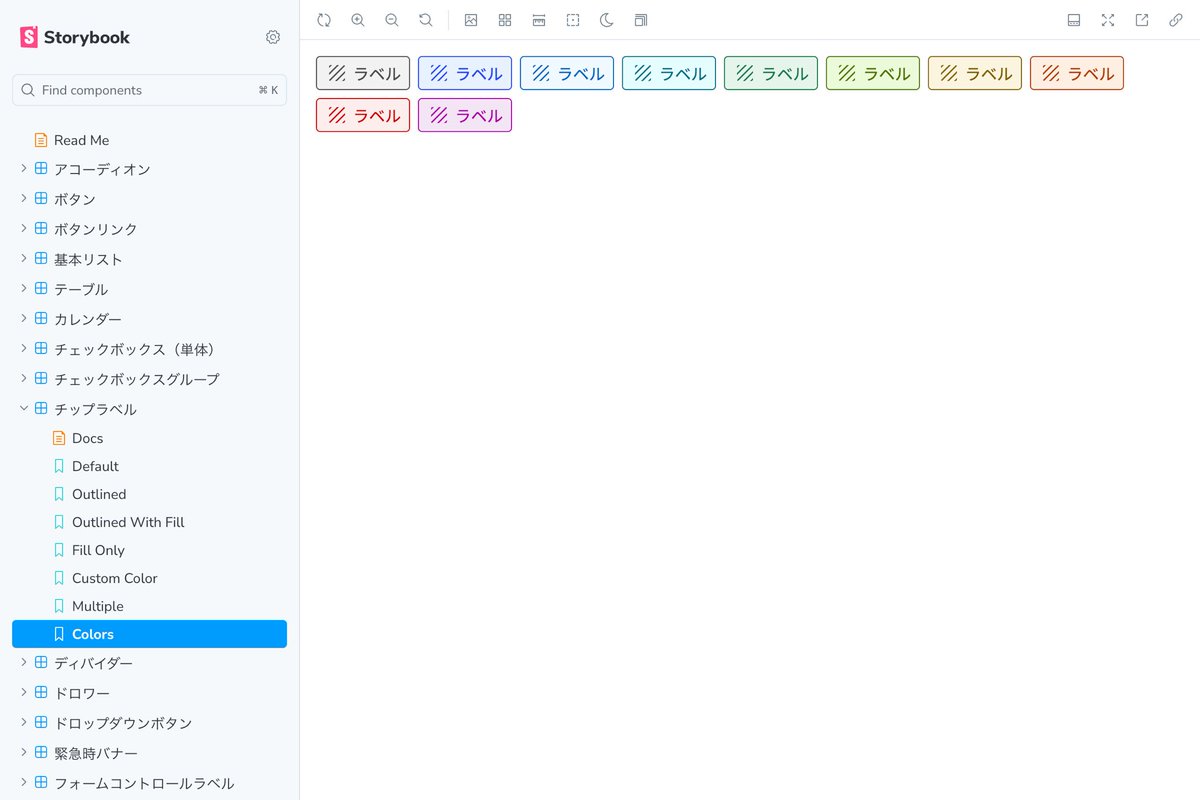
Task: Expand the ディバイダー component
Action: 149,663
